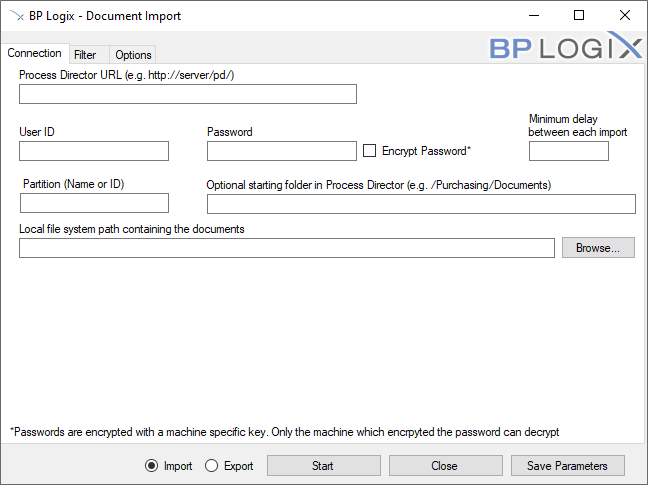This screenshot has width=648, height=485.
Task: Focus the minimum delay input field
Action: coord(568,151)
